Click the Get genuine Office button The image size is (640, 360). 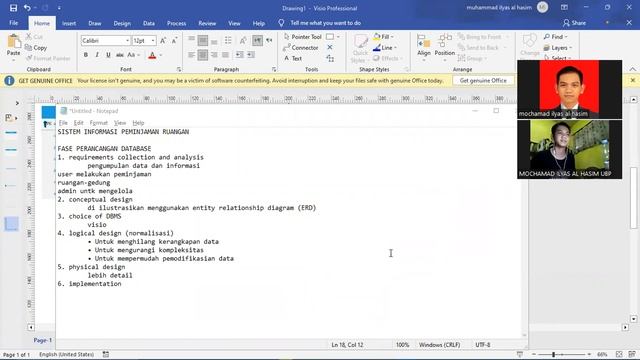(x=483, y=81)
